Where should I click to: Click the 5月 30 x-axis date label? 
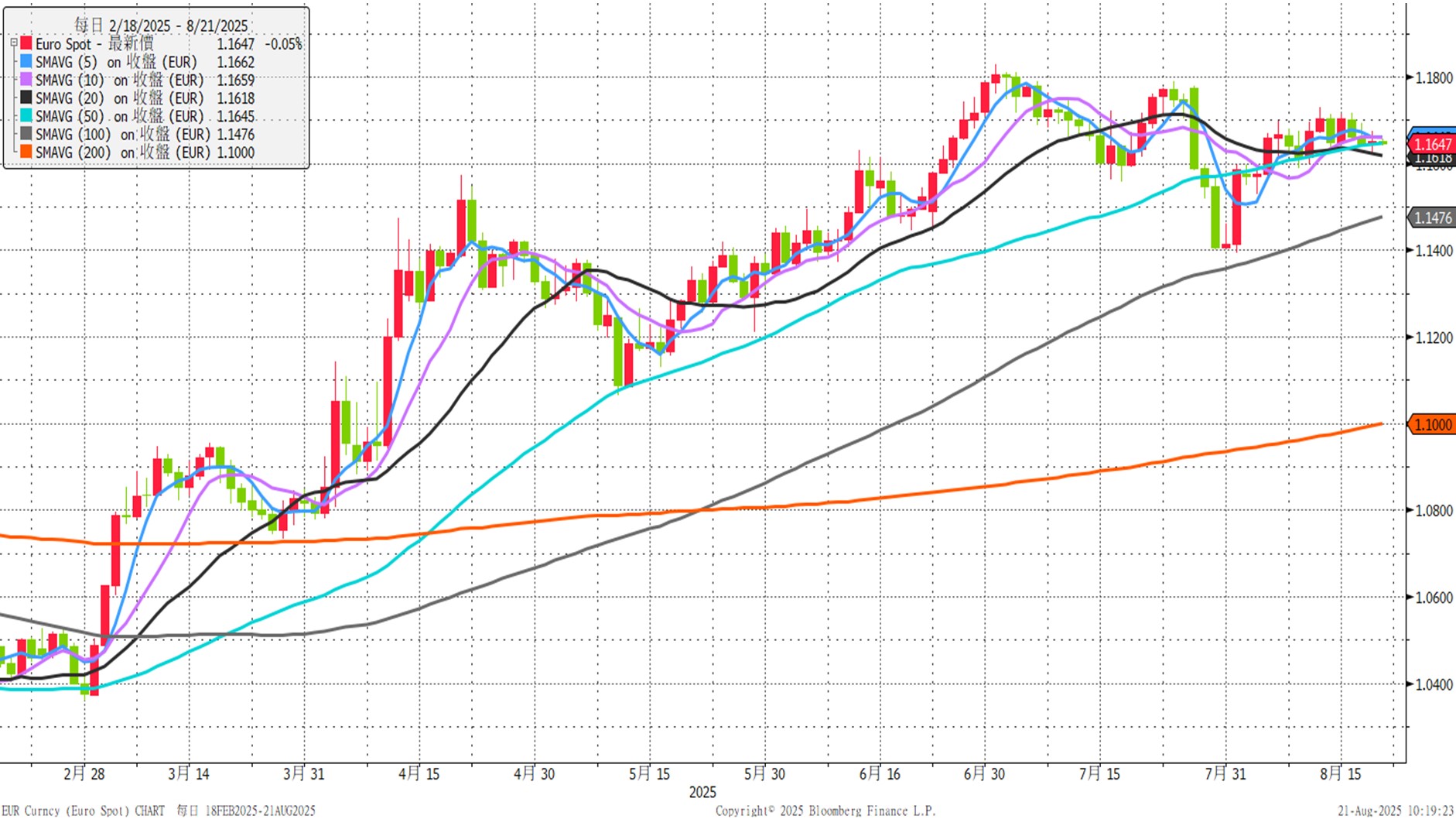click(765, 773)
